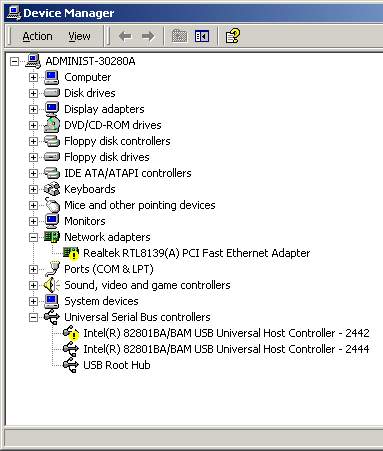Click the Back arrow toolbar button
The image size is (383, 451).
click(x=125, y=36)
